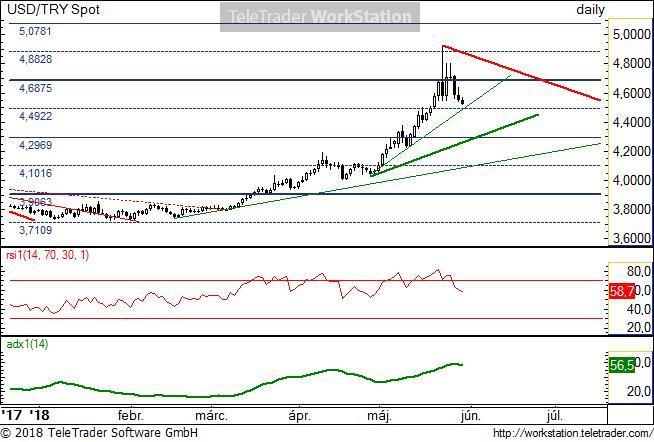Image resolution: width=654 pixels, height=442 pixels.
Task: Click the adx1(14) indicator label
Action: tap(27, 344)
